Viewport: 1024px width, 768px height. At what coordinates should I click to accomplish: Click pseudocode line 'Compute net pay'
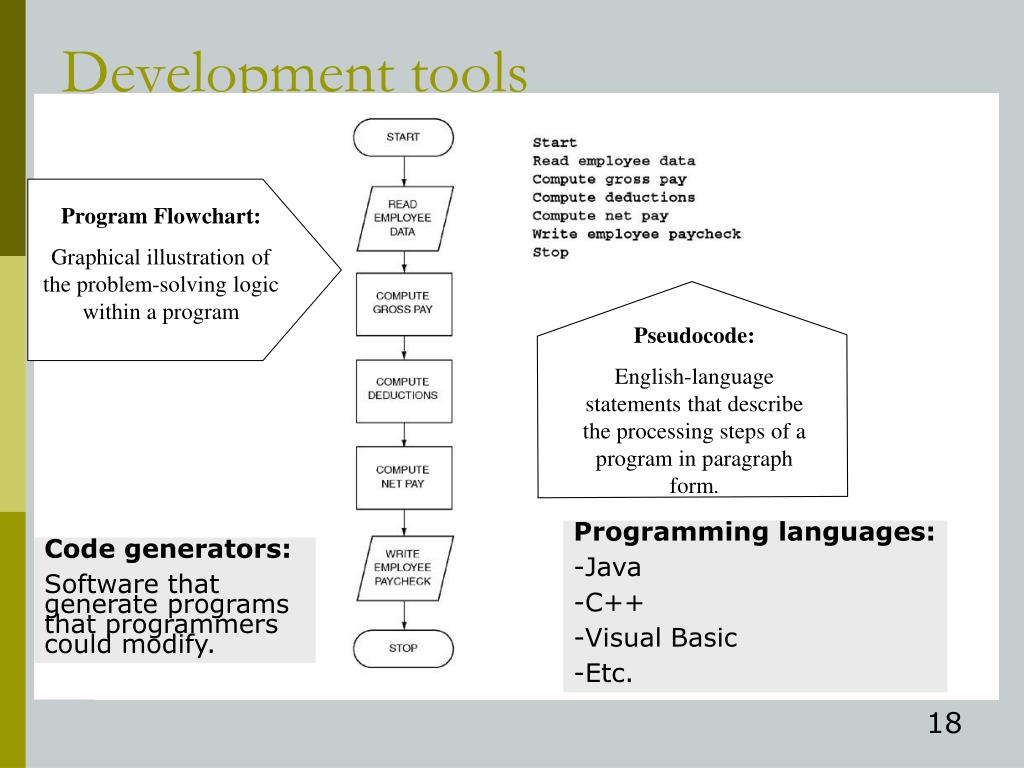point(600,216)
